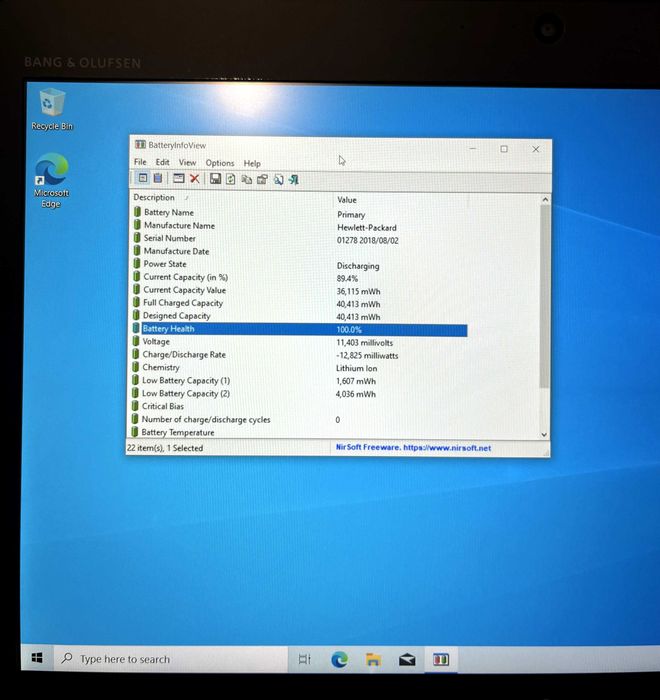Select the 'Battery Temperature' row
The image size is (660, 700).
(x=299, y=432)
